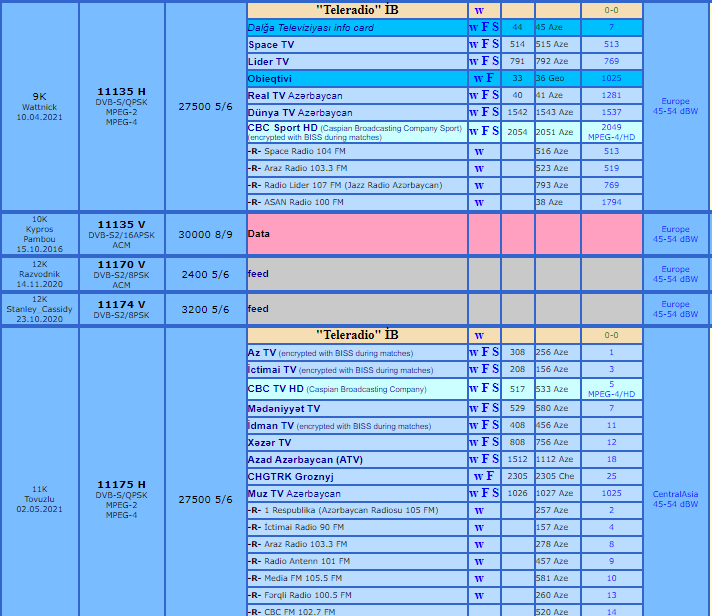Select the 11135 V frequency text

point(121,225)
